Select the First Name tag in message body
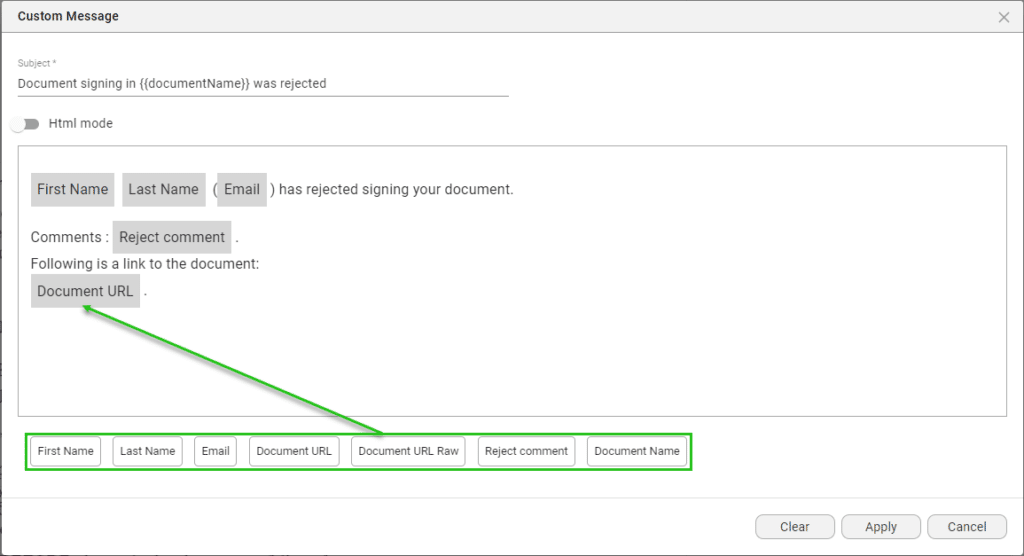 (x=72, y=189)
